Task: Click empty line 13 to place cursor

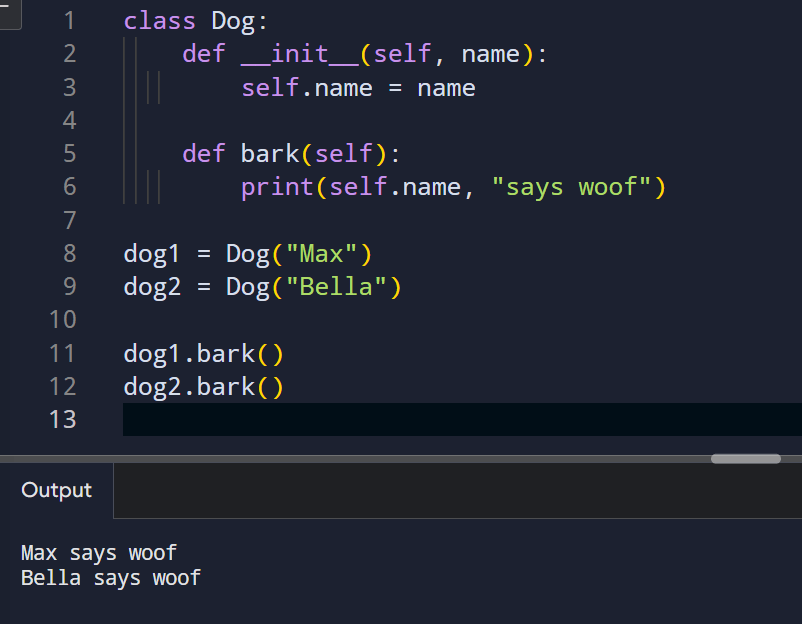Action: [200, 419]
